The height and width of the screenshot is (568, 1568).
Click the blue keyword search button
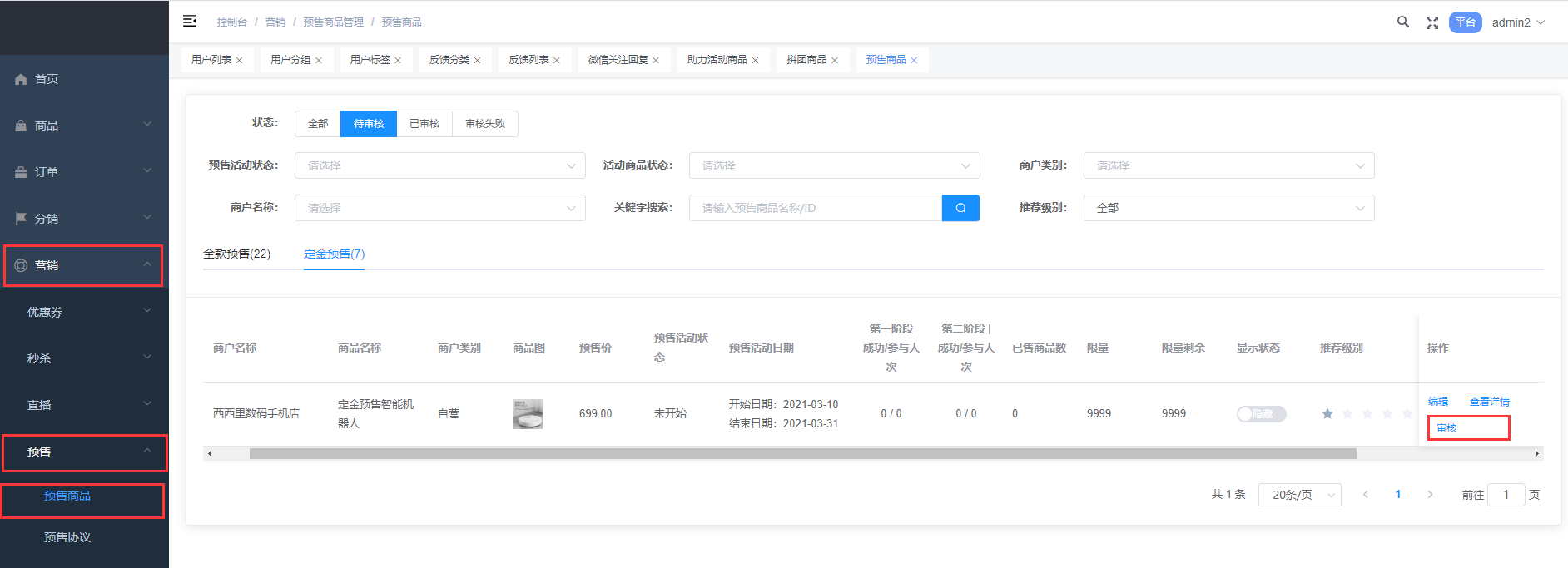pos(960,208)
